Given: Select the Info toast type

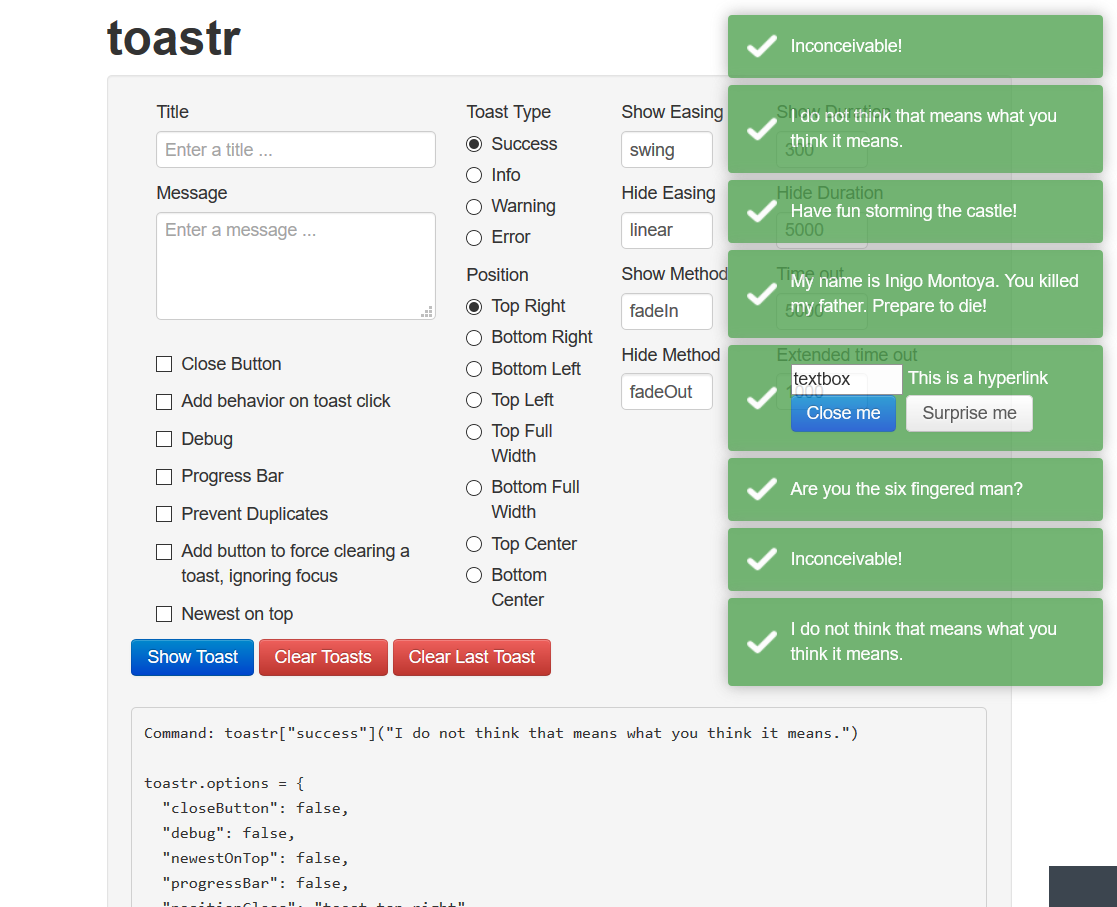Looking at the screenshot, I should (x=474, y=176).
